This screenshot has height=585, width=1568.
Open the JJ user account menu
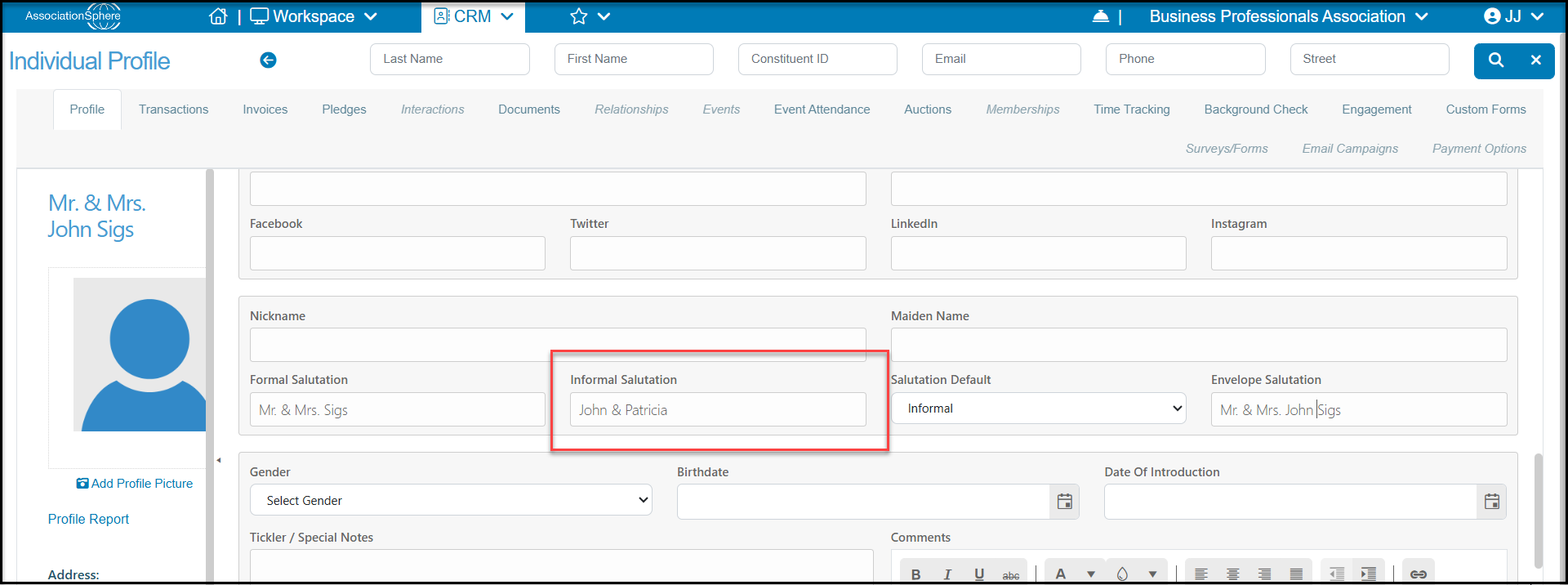tap(1514, 16)
